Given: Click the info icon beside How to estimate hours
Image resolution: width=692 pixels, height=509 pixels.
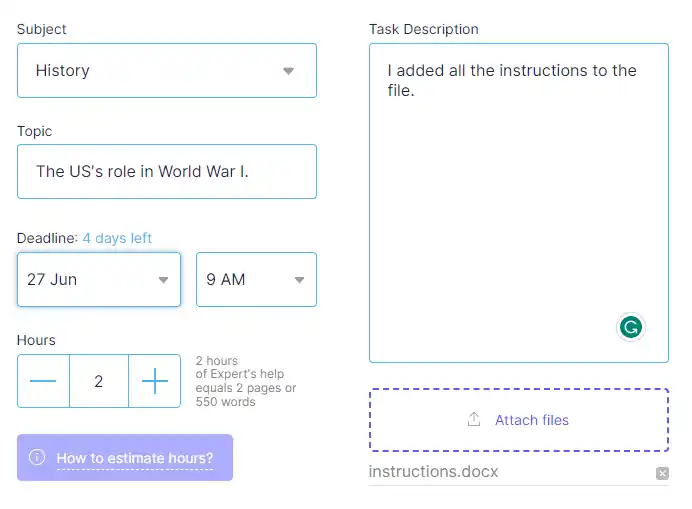Looking at the screenshot, I should tap(37, 457).
